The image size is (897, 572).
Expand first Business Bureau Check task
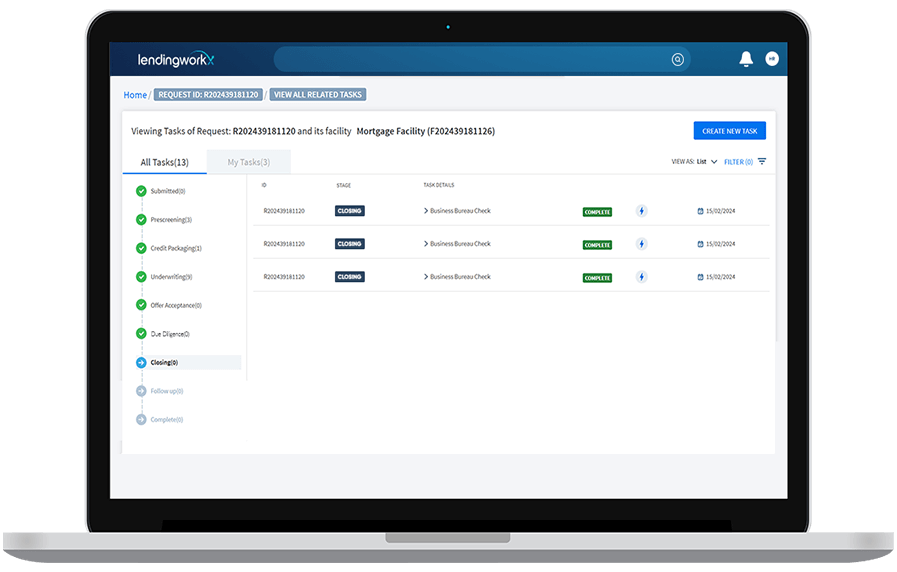426,211
